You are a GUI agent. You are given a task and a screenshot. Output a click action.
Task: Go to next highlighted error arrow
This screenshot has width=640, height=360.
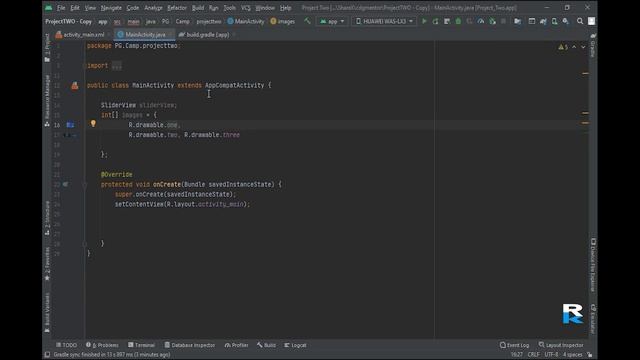(x=583, y=47)
